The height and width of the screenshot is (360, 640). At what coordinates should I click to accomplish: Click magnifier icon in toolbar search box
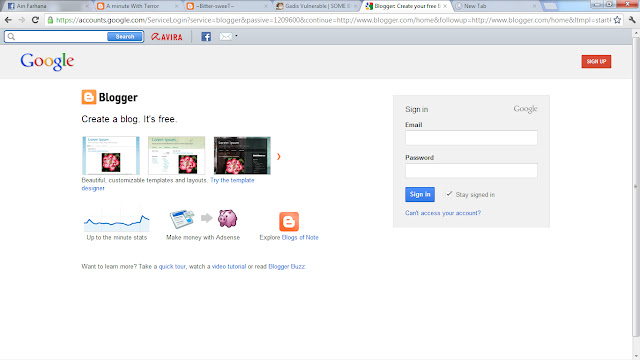(x=11, y=36)
